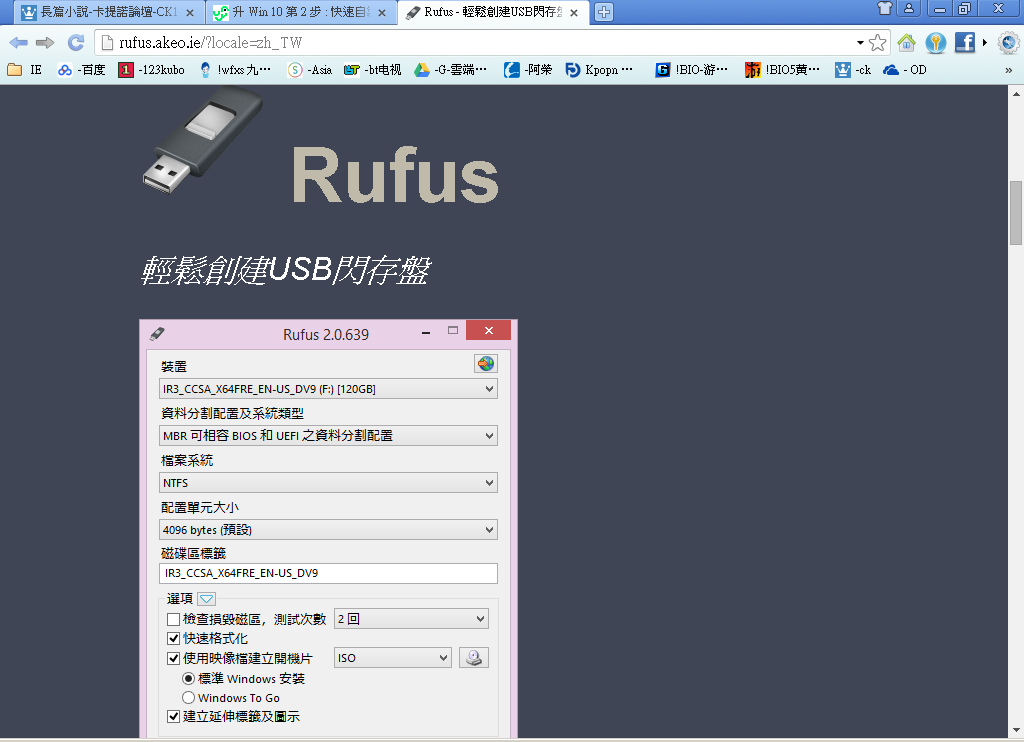
Task: Open the 裝置 device dropdown
Action: 328,389
